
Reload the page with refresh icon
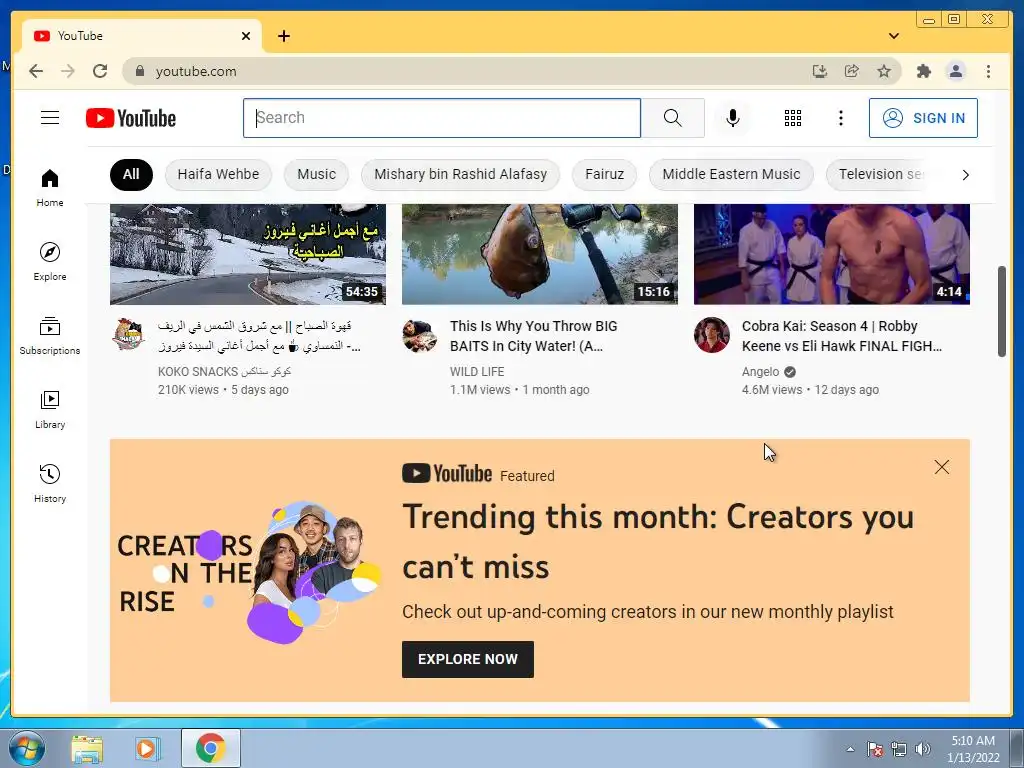click(x=100, y=71)
